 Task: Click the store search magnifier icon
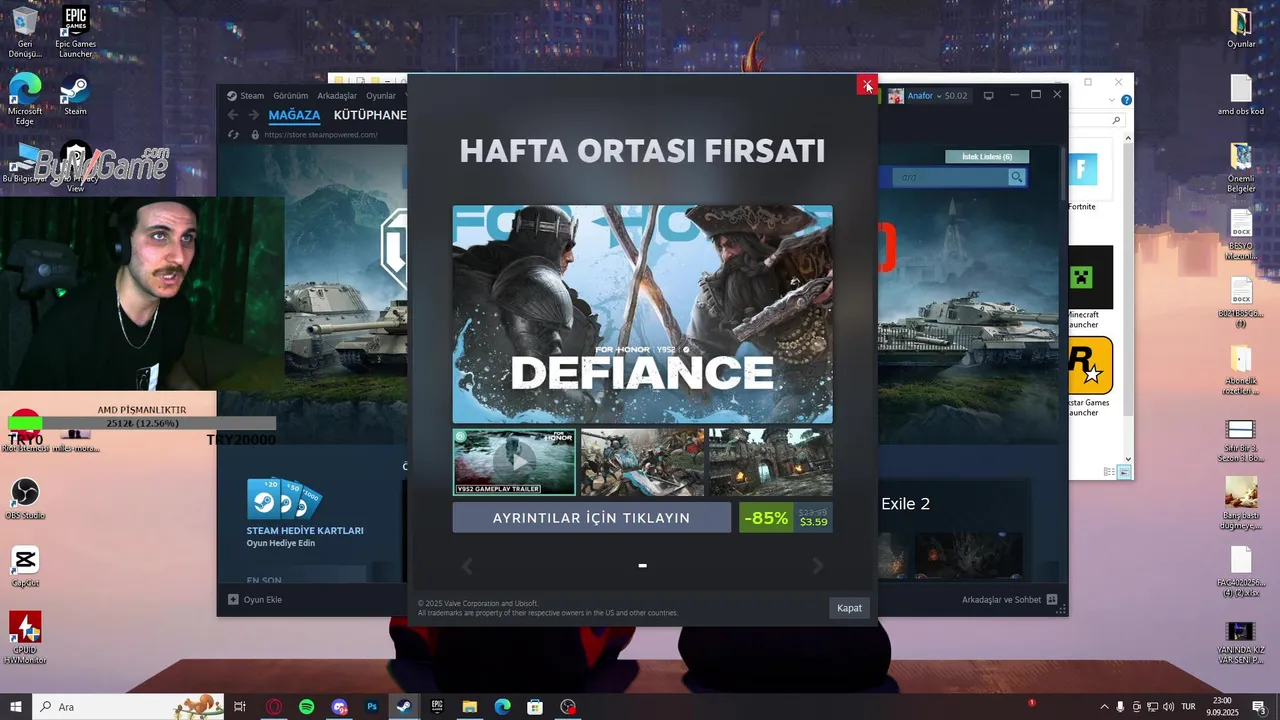pos(1017,177)
